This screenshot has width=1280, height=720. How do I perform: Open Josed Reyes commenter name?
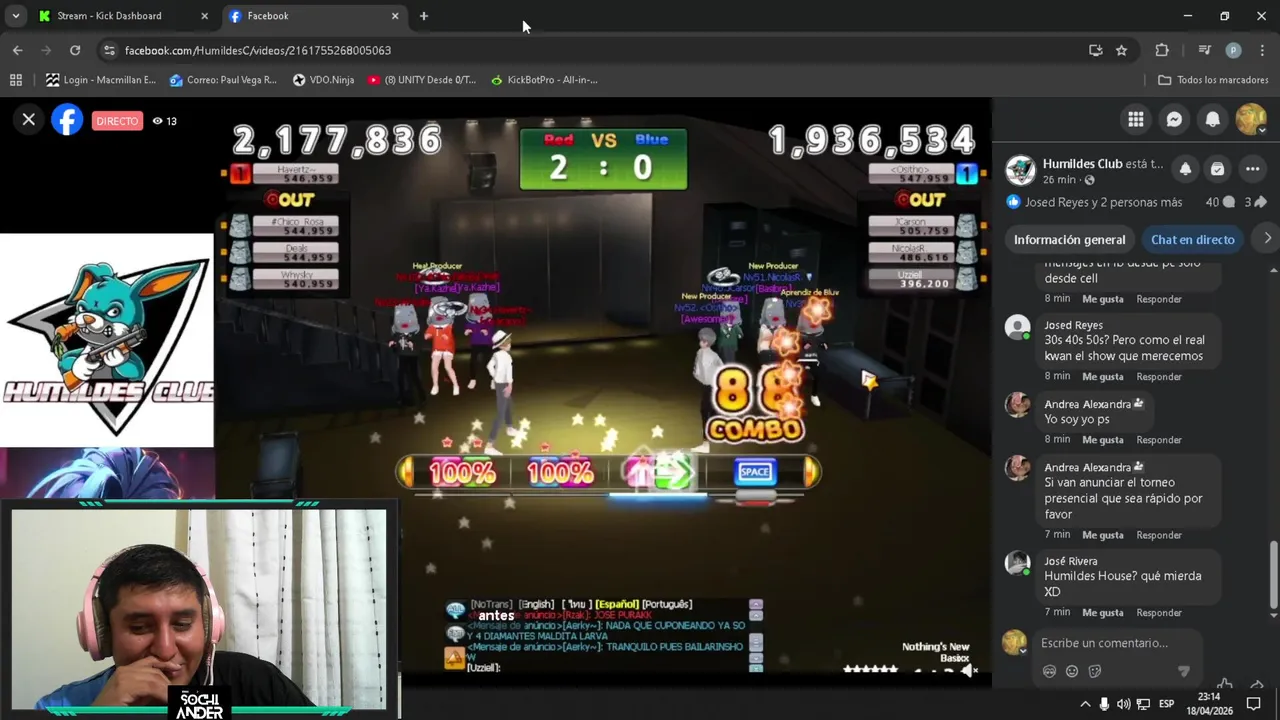coord(1073,325)
